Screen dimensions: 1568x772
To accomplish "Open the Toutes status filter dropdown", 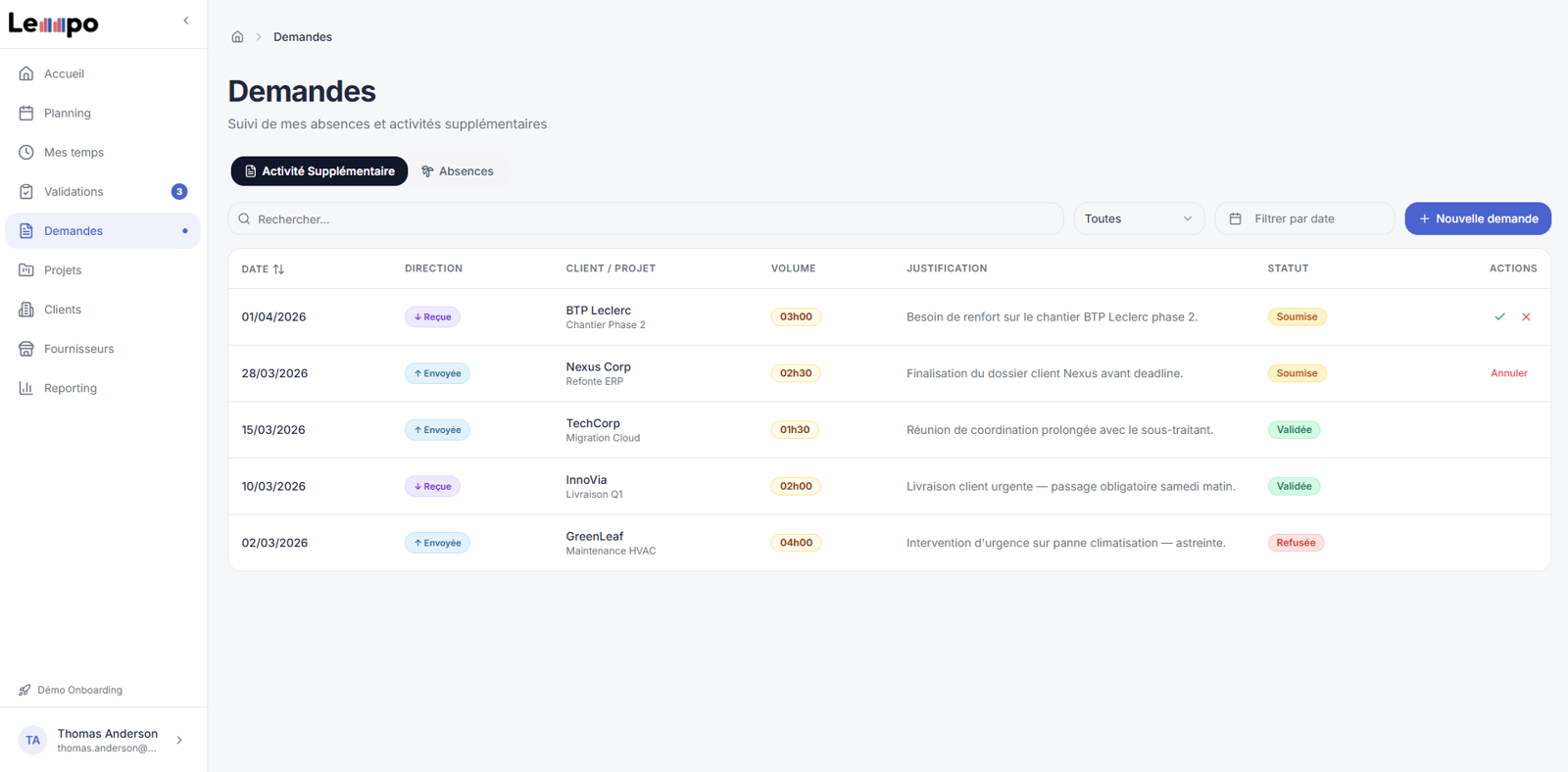I will click(x=1139, y=218).
